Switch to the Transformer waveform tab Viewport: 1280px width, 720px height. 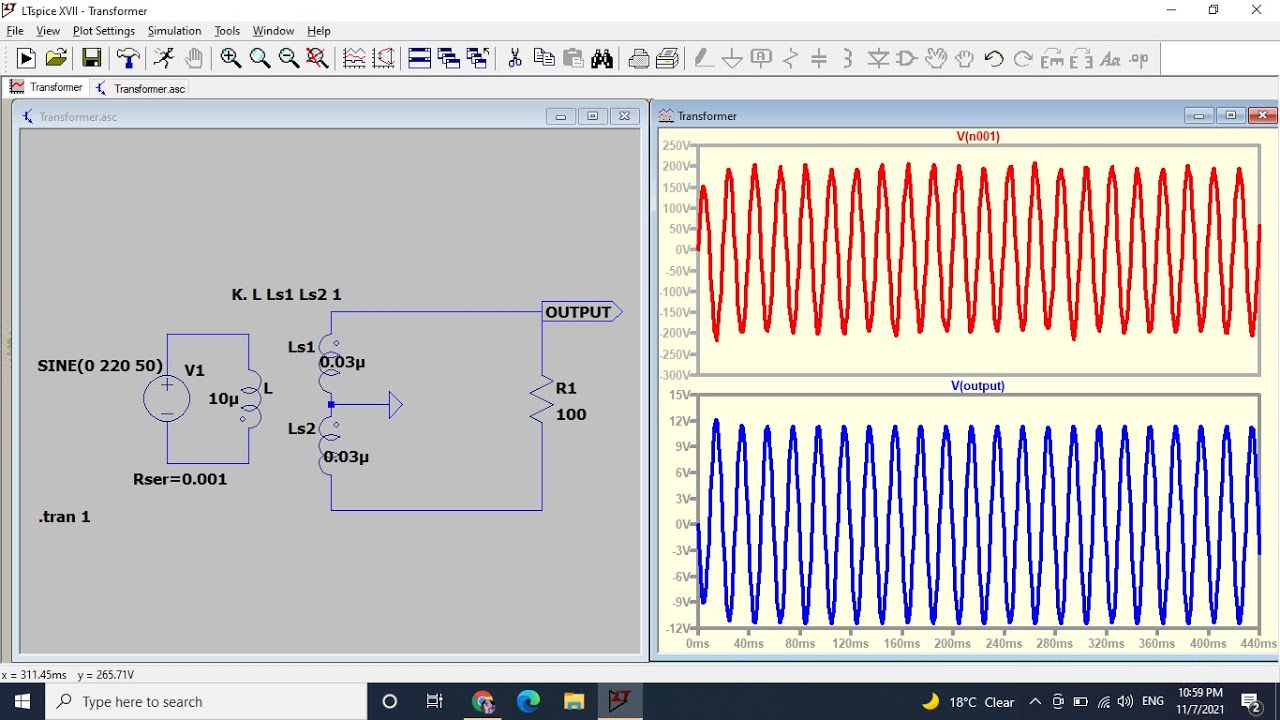click(x=46, y=87)
